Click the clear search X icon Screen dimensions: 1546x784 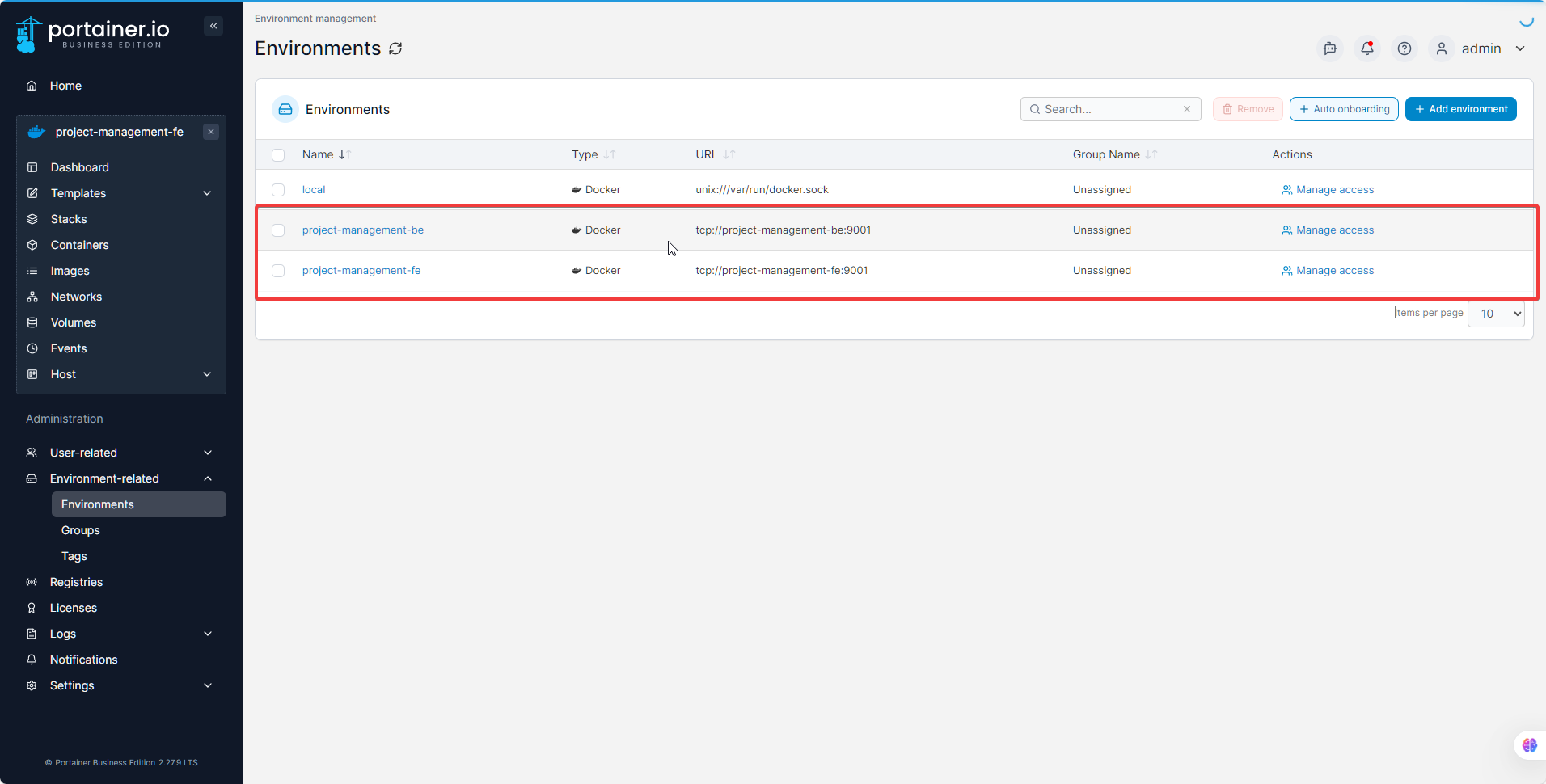click(x=1187, y=109)
